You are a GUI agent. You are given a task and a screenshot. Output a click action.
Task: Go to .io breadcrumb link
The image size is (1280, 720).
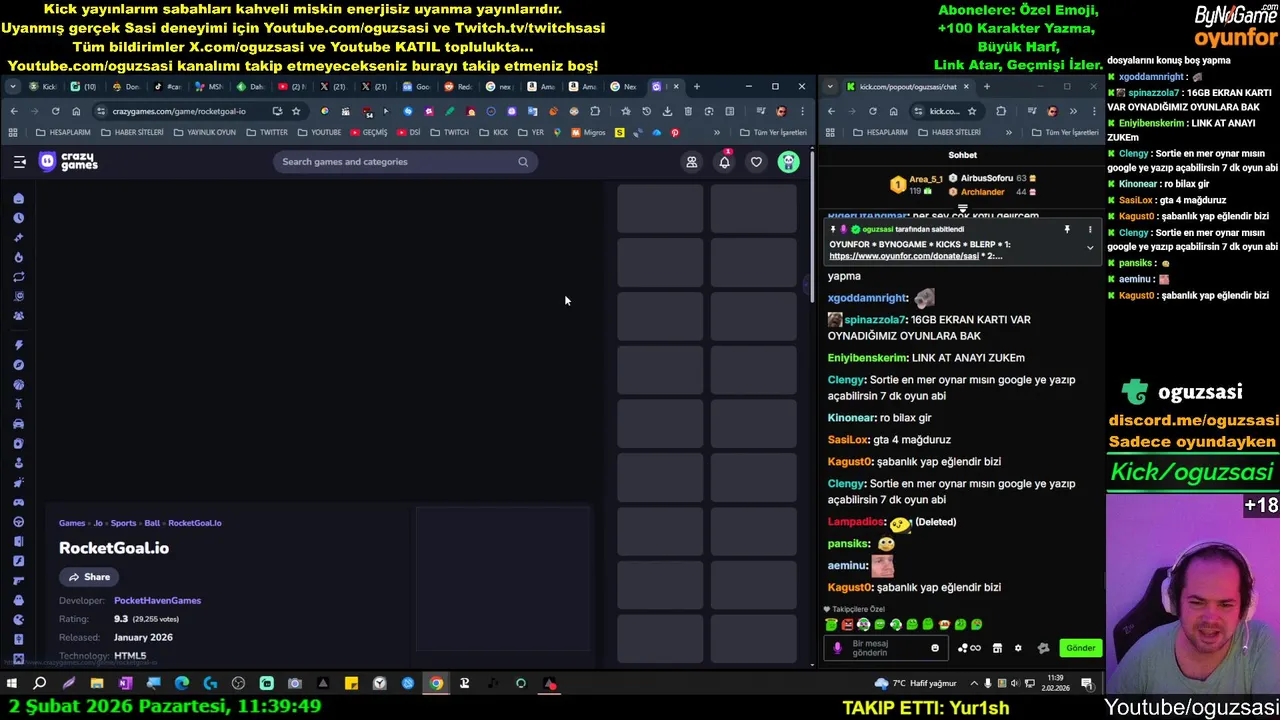tap(98, 523)
